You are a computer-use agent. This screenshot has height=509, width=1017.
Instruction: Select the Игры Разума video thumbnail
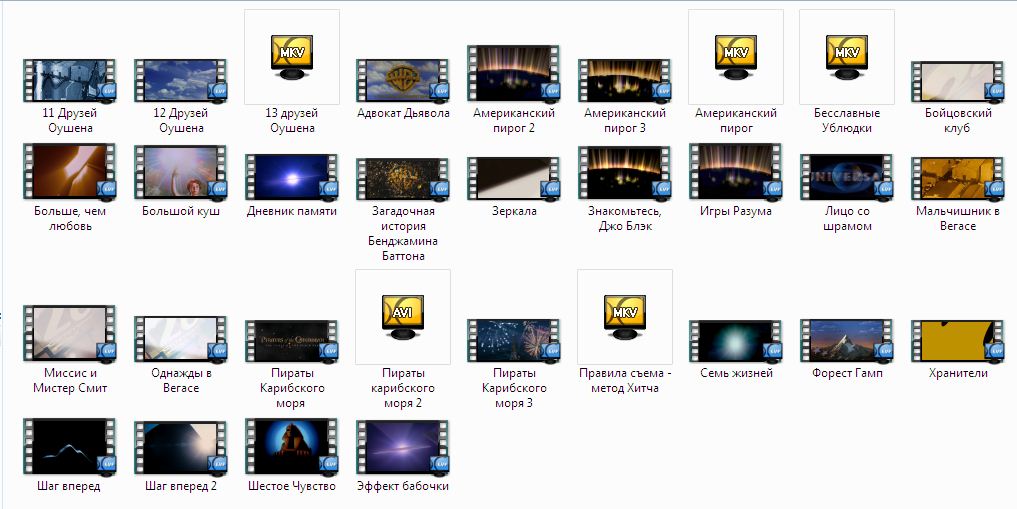736,171
